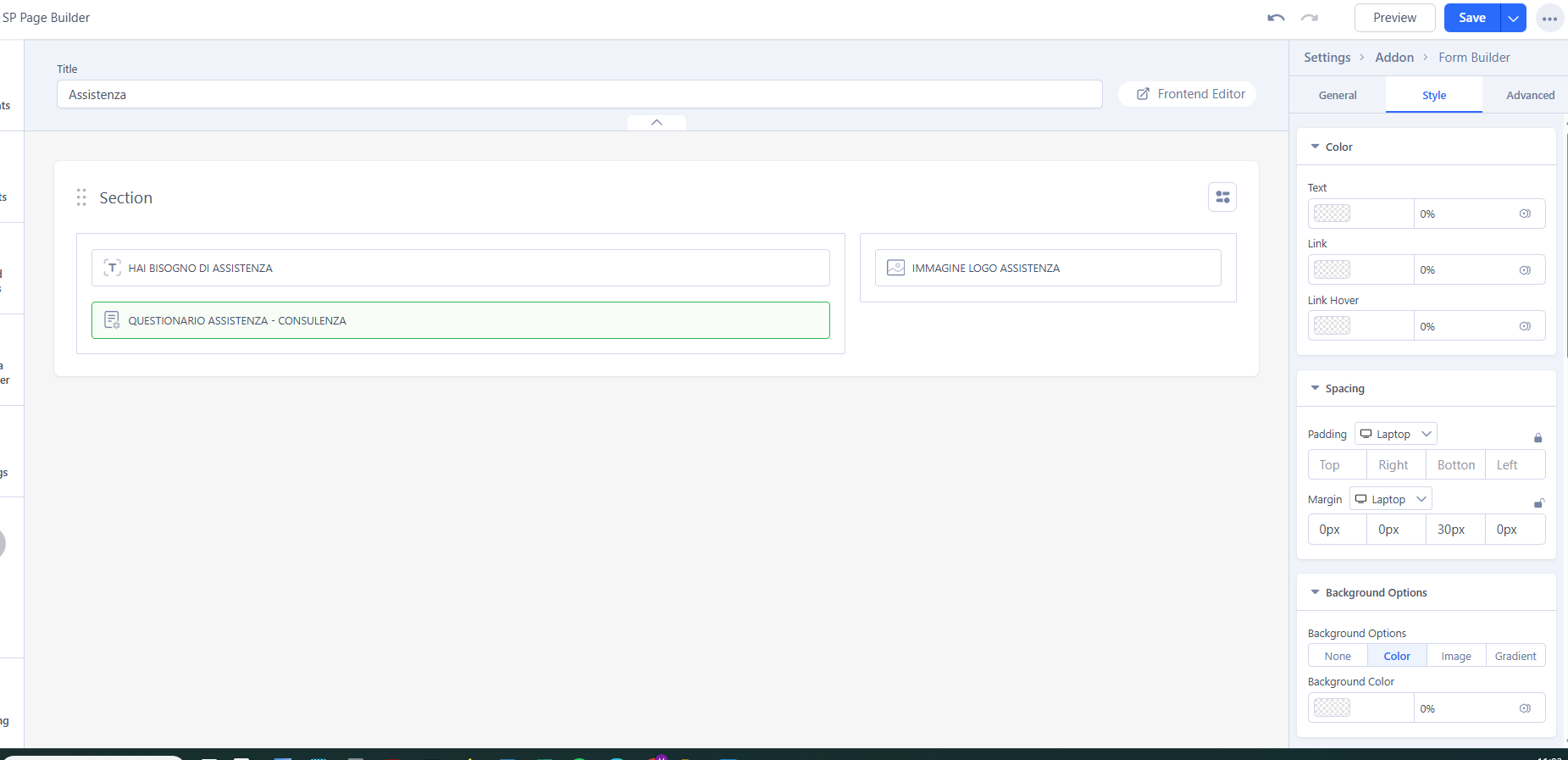The width and height of the screenshot is (1568, 760).
Task: Open the Frontend Editor
Action: click(x=1190, y=94)
